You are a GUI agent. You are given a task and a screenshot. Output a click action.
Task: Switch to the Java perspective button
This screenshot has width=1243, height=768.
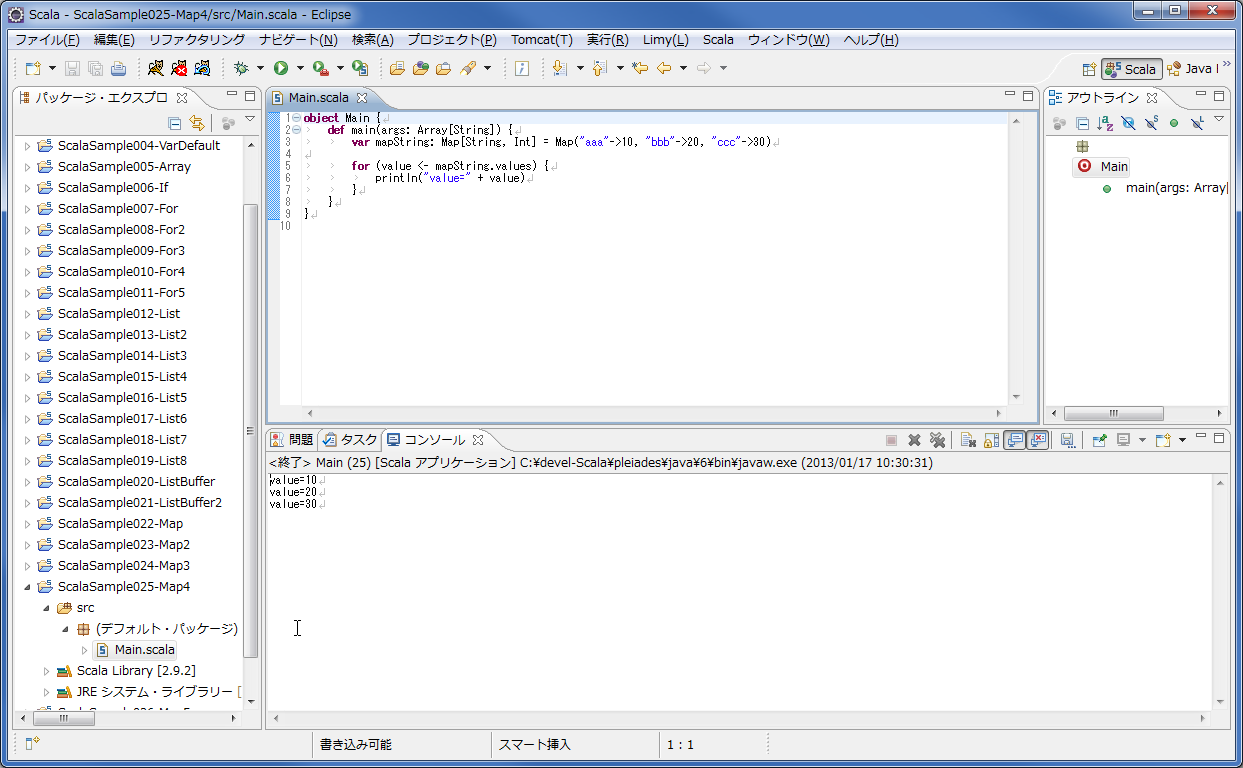pyautogui.click(x=1199, y=69)
